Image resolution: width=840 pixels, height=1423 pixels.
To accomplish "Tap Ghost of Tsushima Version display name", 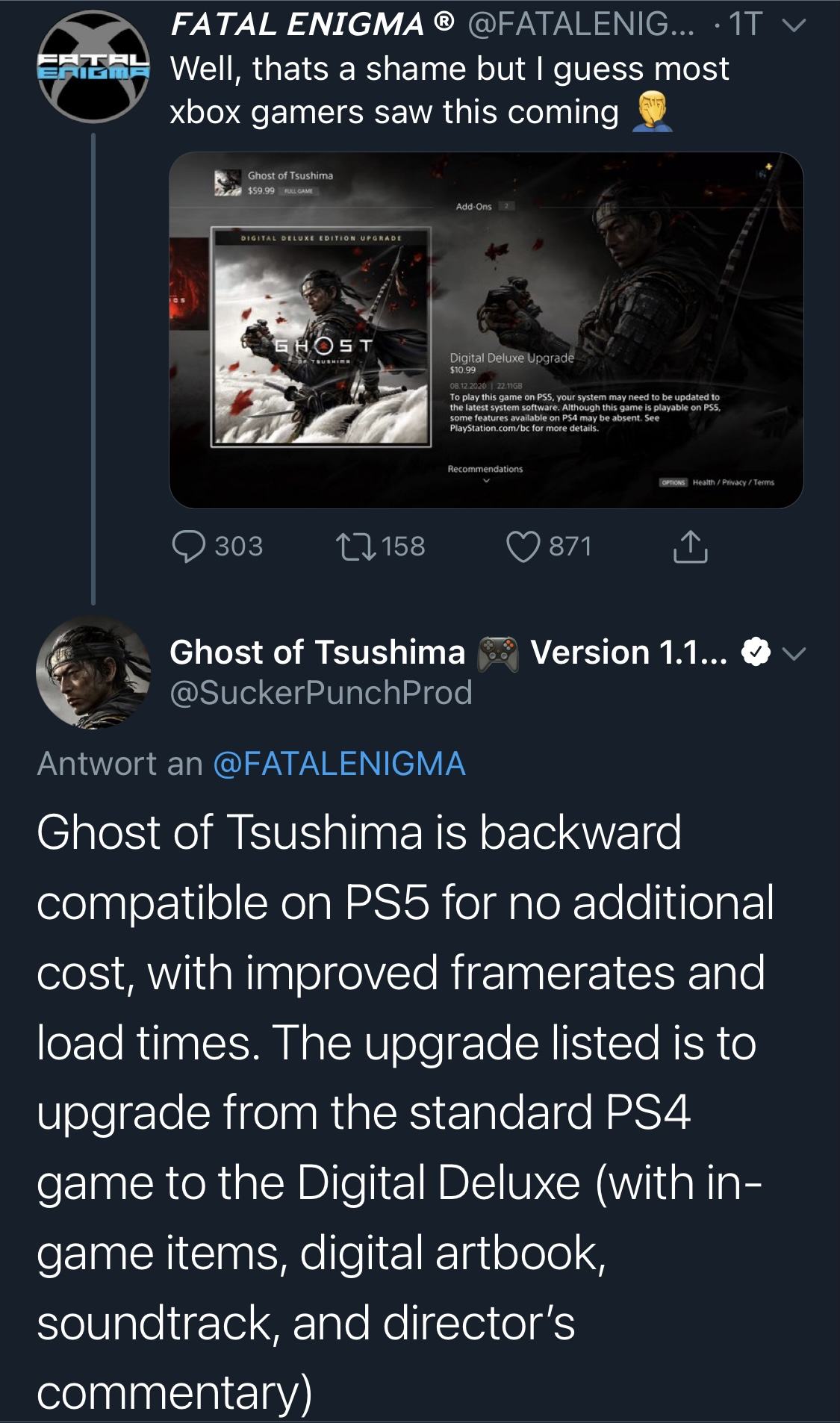I will (x=448, y=653).
